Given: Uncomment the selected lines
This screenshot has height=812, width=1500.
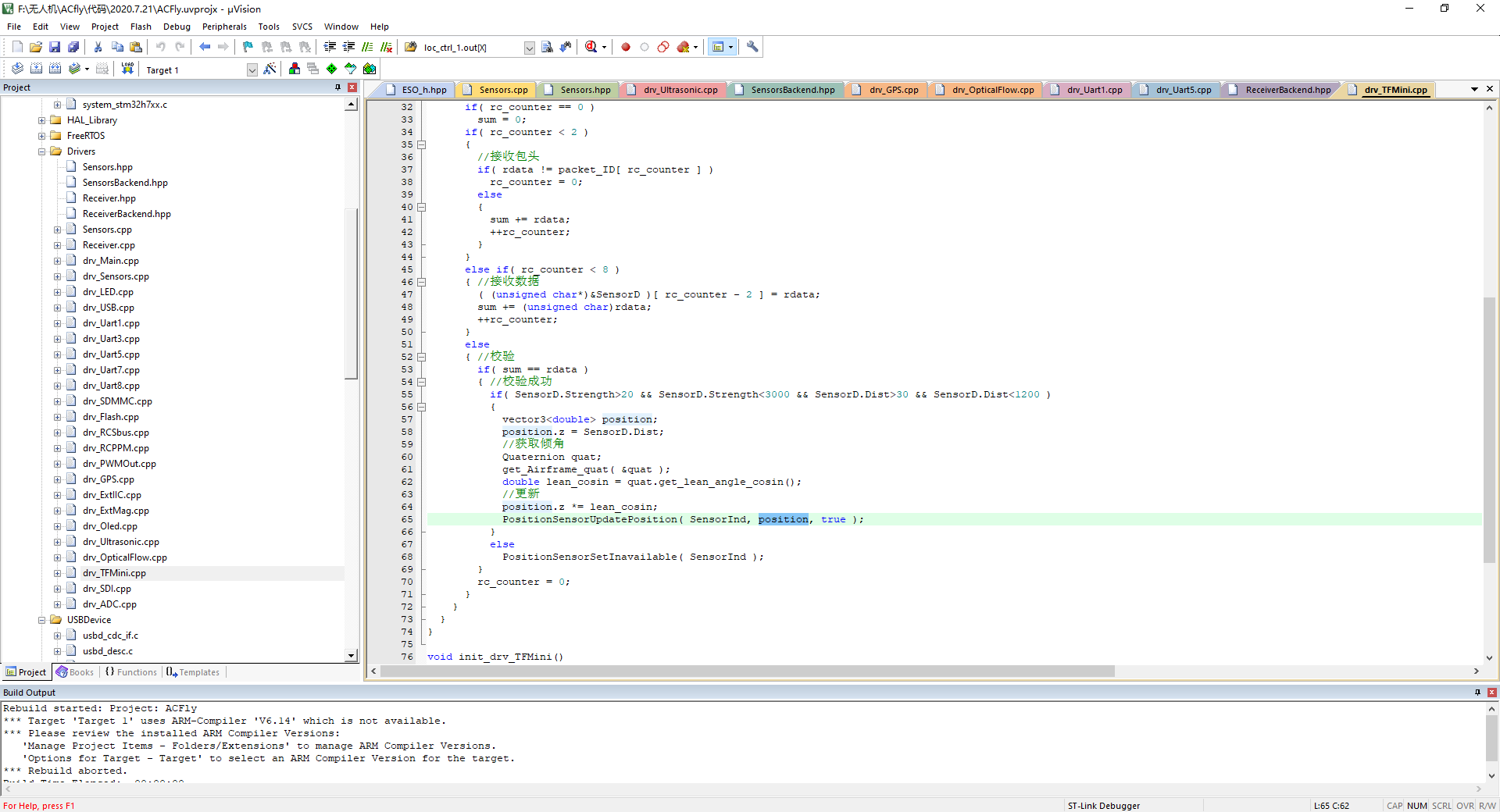Looking at the screenshot, I should [x=386, y=47].
